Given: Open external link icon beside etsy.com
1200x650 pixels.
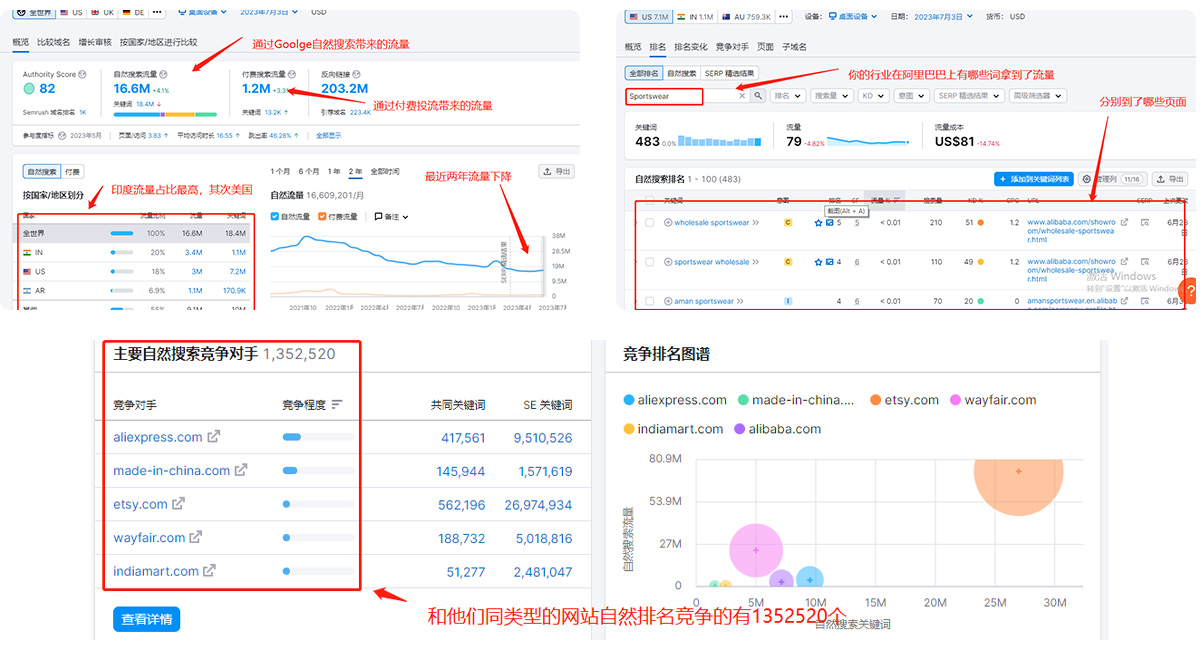Looking at the screenshot, I should pyautogui.click(x=178, y=504).
